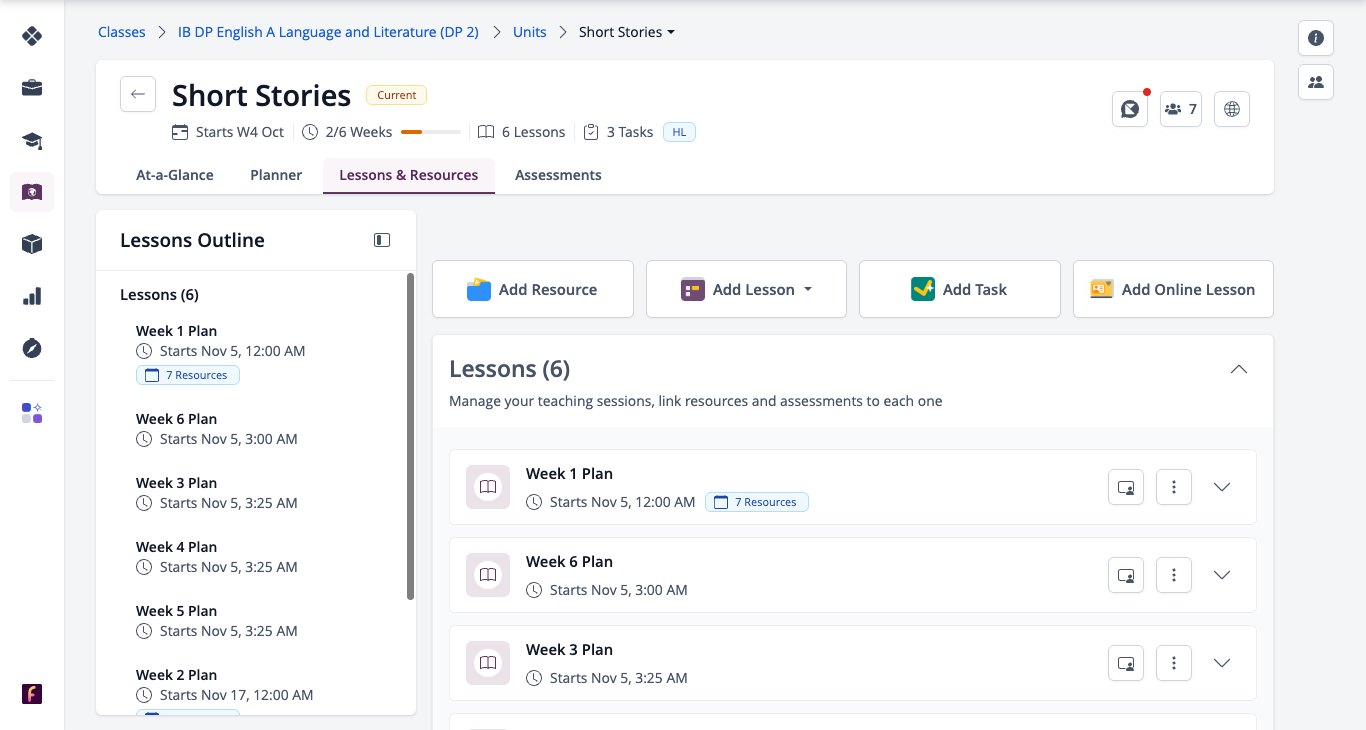Screen dimensions: 1366x730
Task: Open the three-dot menu for Week 1 Plan
Action: 1174,487
